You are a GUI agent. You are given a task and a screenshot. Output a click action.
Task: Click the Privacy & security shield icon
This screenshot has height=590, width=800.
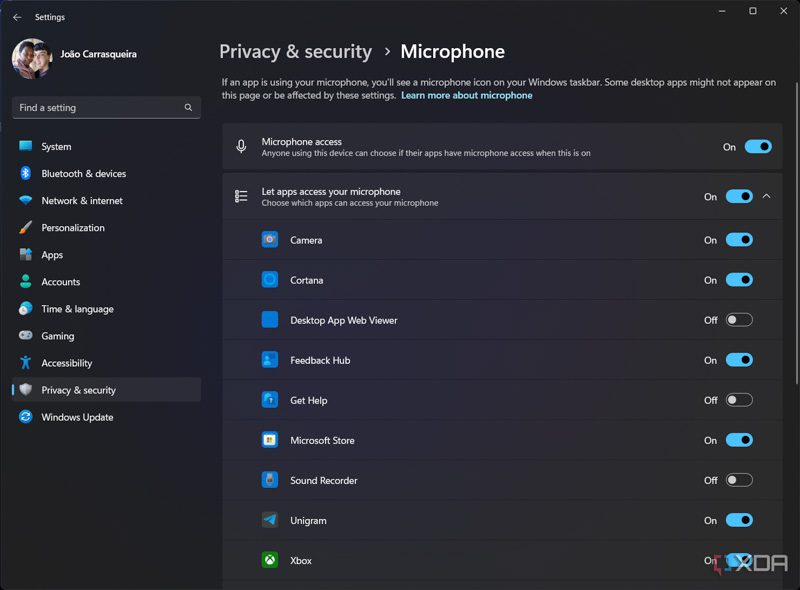26,389
